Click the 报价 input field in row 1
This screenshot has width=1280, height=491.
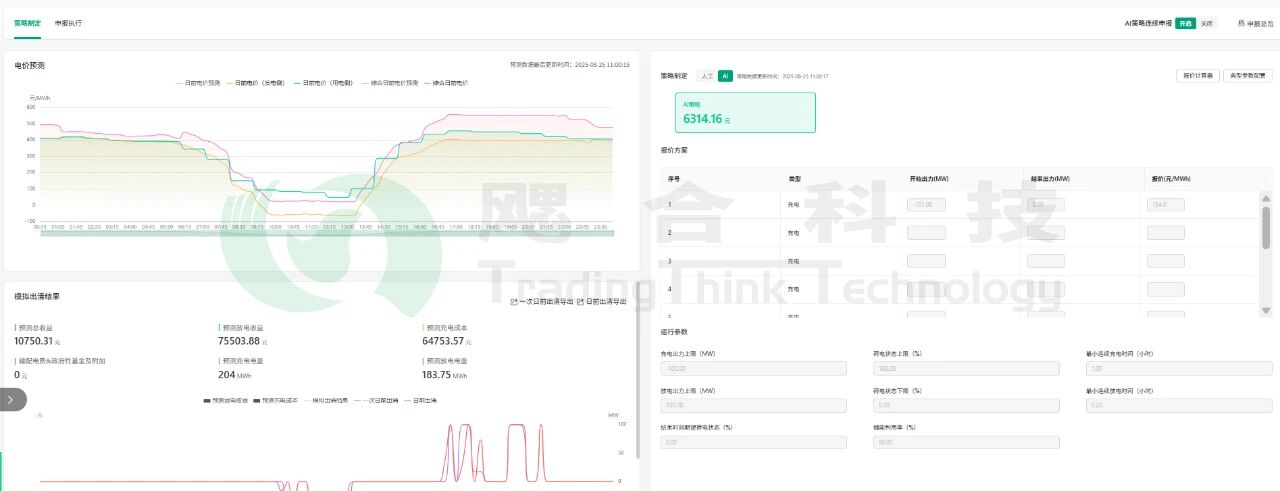tap(1165, 204)
